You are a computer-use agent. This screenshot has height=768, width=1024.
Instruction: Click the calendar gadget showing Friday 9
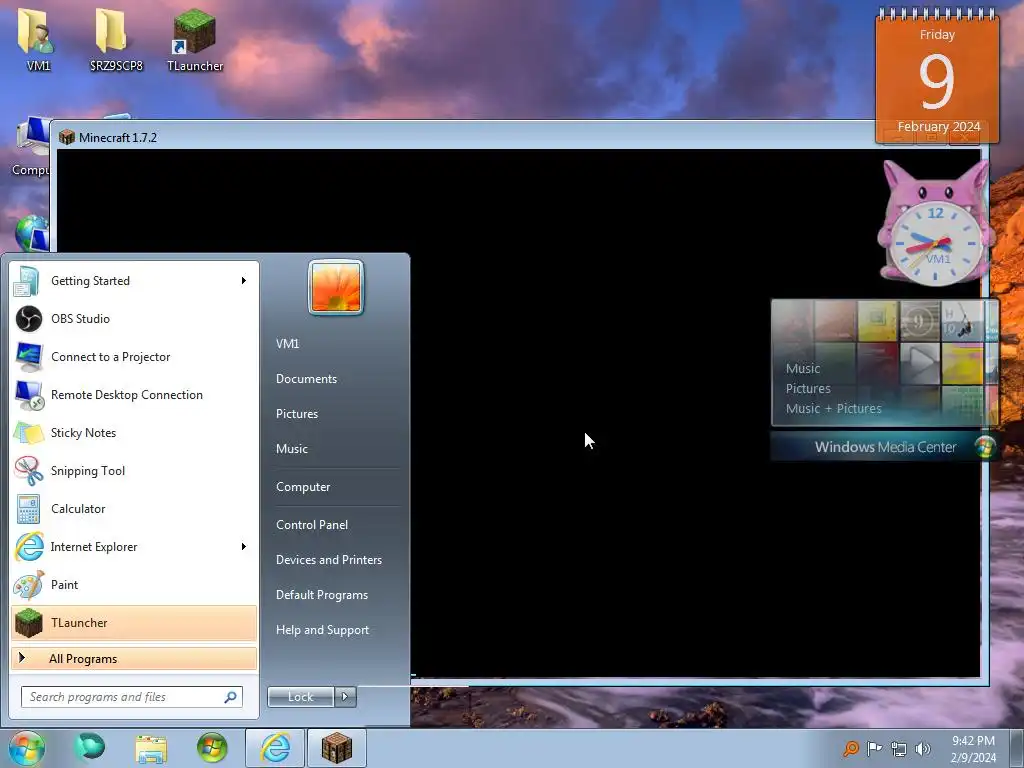click(x=937, y=75)
